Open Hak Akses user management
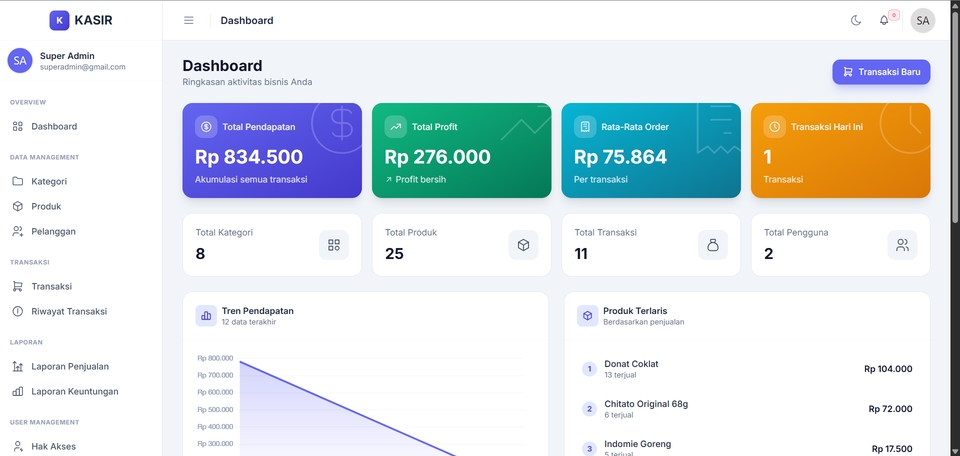 [81, 446]
